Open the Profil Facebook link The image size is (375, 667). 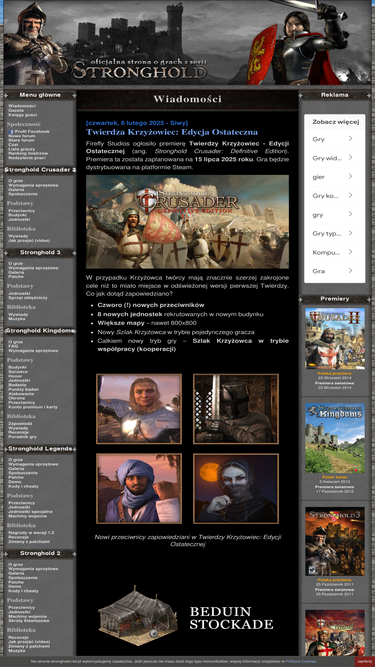(x=29, y=131)
